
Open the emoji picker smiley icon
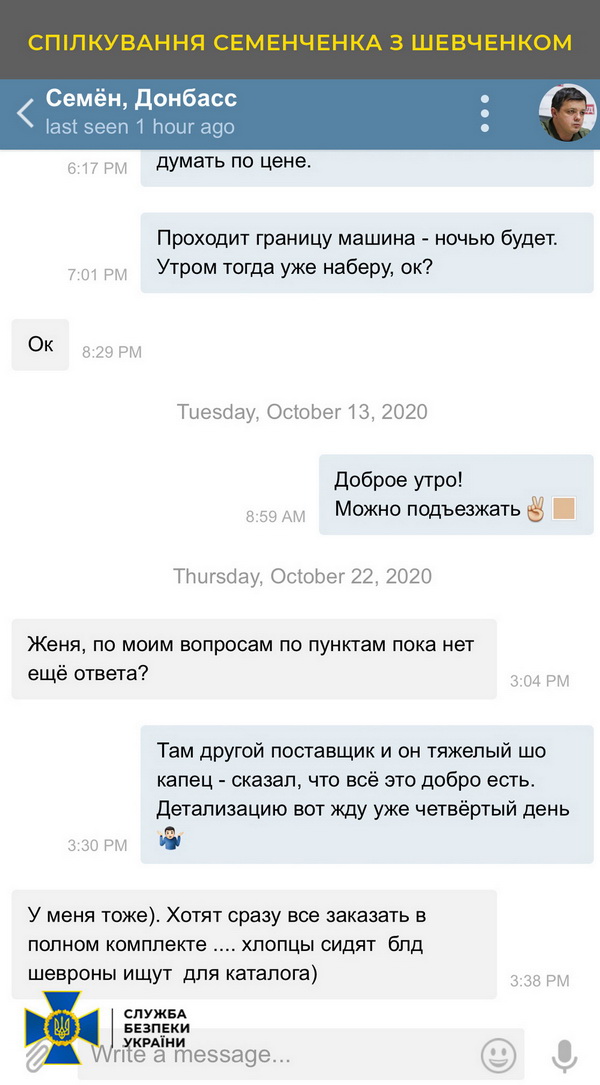pos(498,1054)
